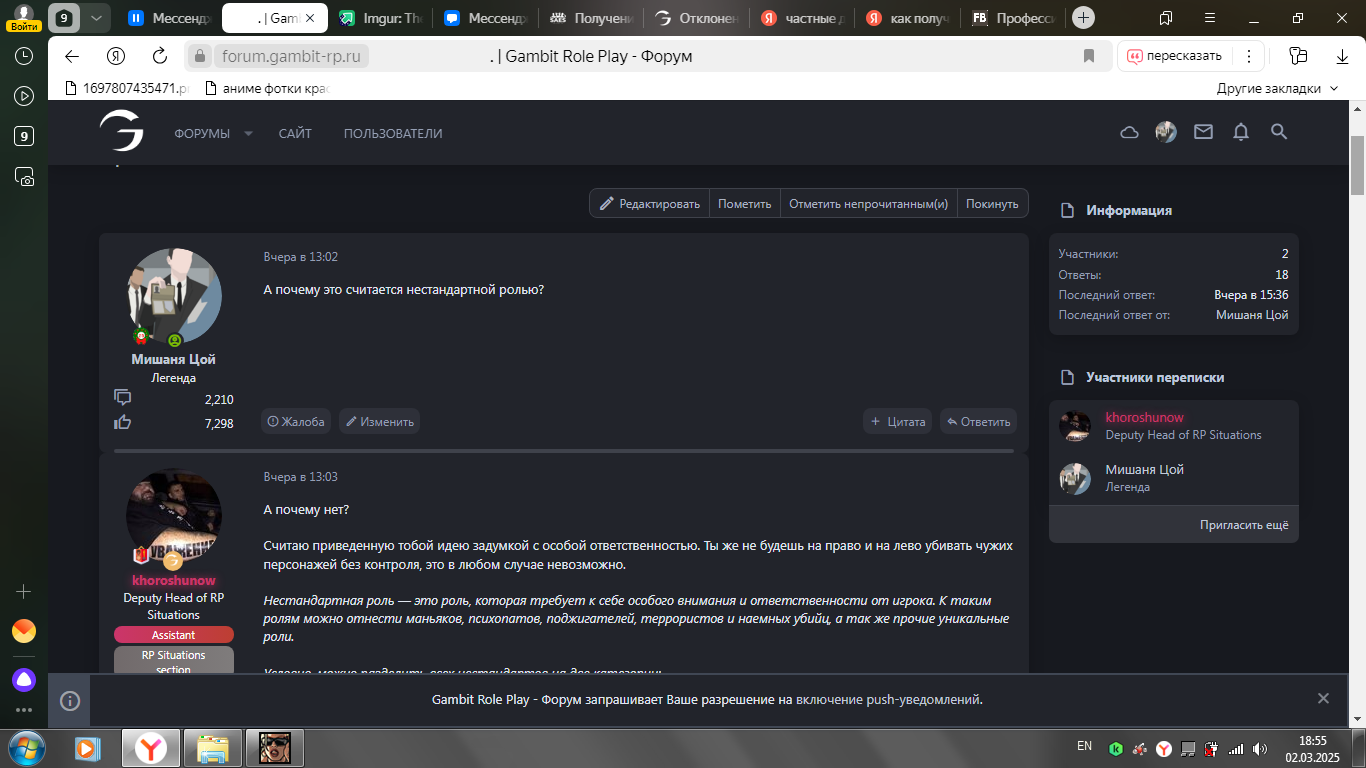Click the cloud icon in forum header
The height and width of the screenshot is (768, 1366).
pos(1129,132)
